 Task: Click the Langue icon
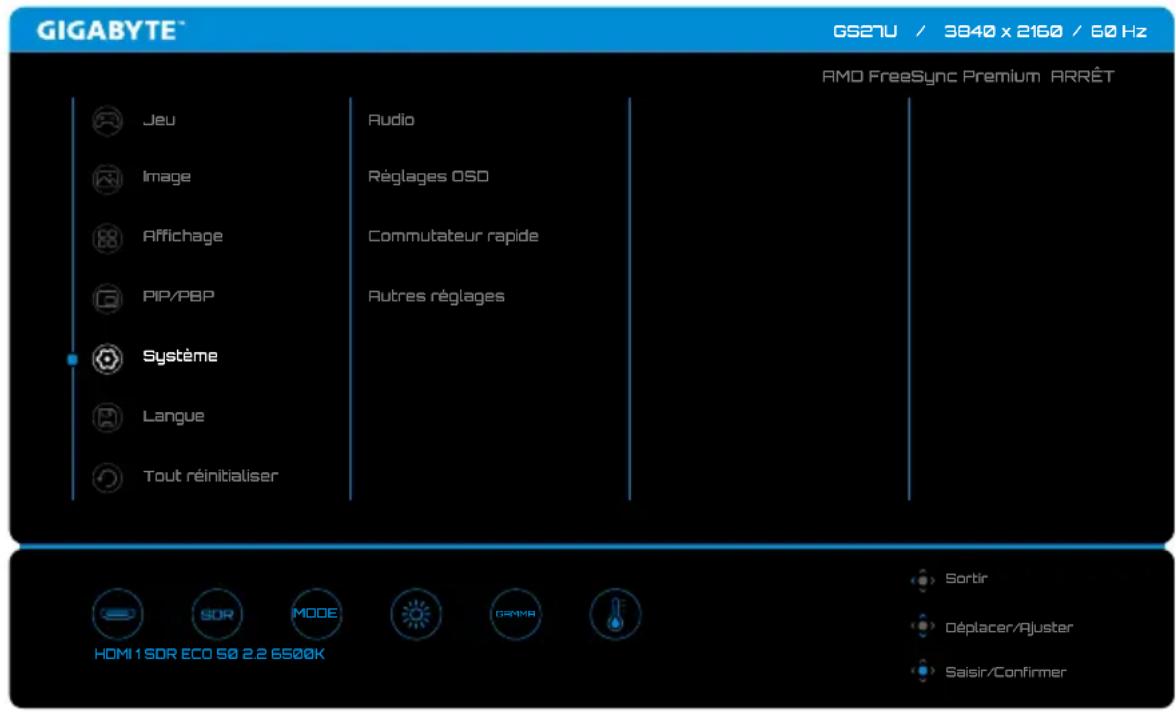[107, 418]
